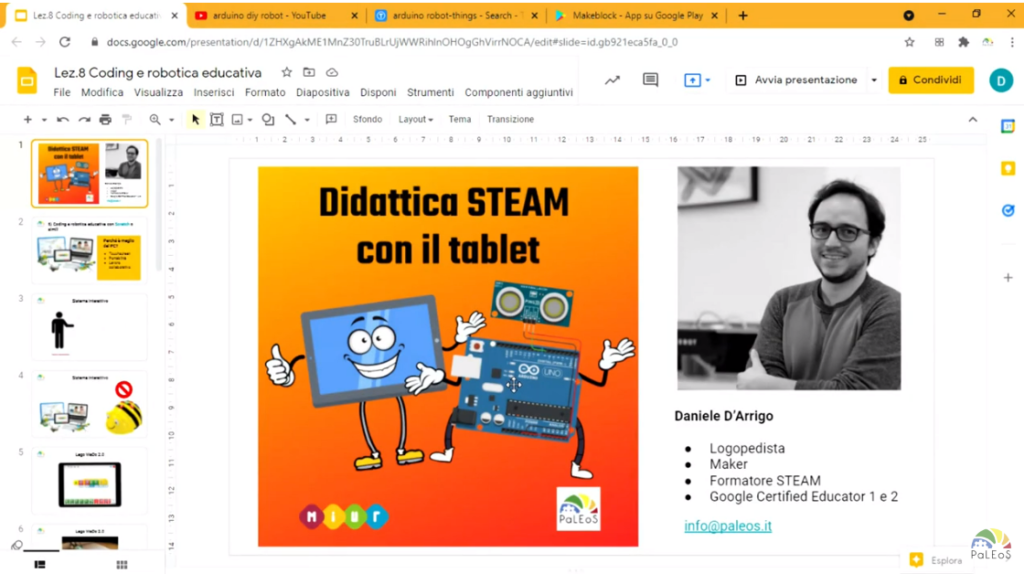Click the present to meeting icon
Viewport: 1024px width, 574px height.
coord(692,80)
